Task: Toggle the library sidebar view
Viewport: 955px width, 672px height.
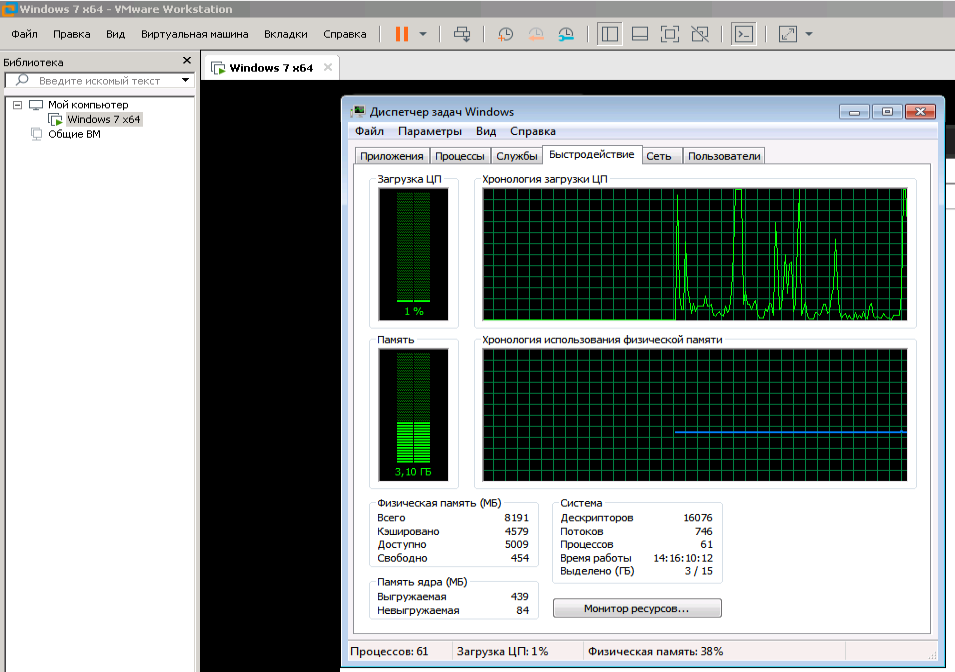Action: tap(609, 34)
